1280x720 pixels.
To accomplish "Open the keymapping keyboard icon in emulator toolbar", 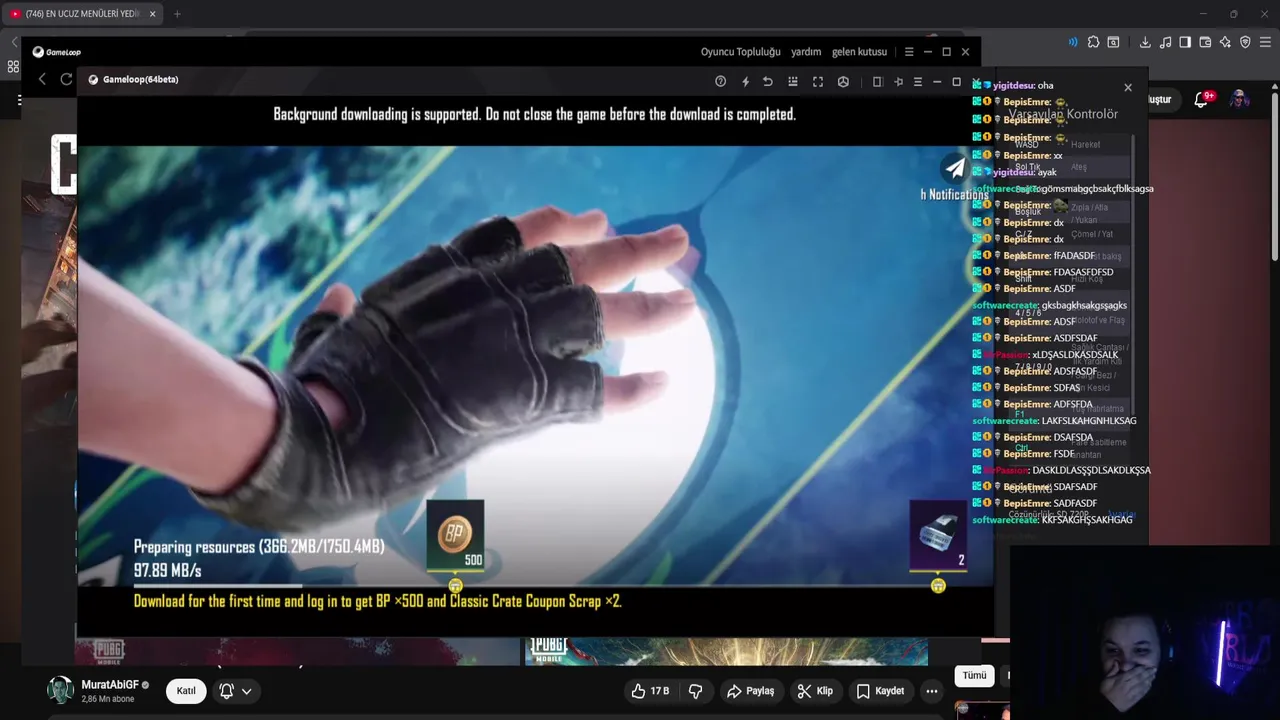I will 793,81.
